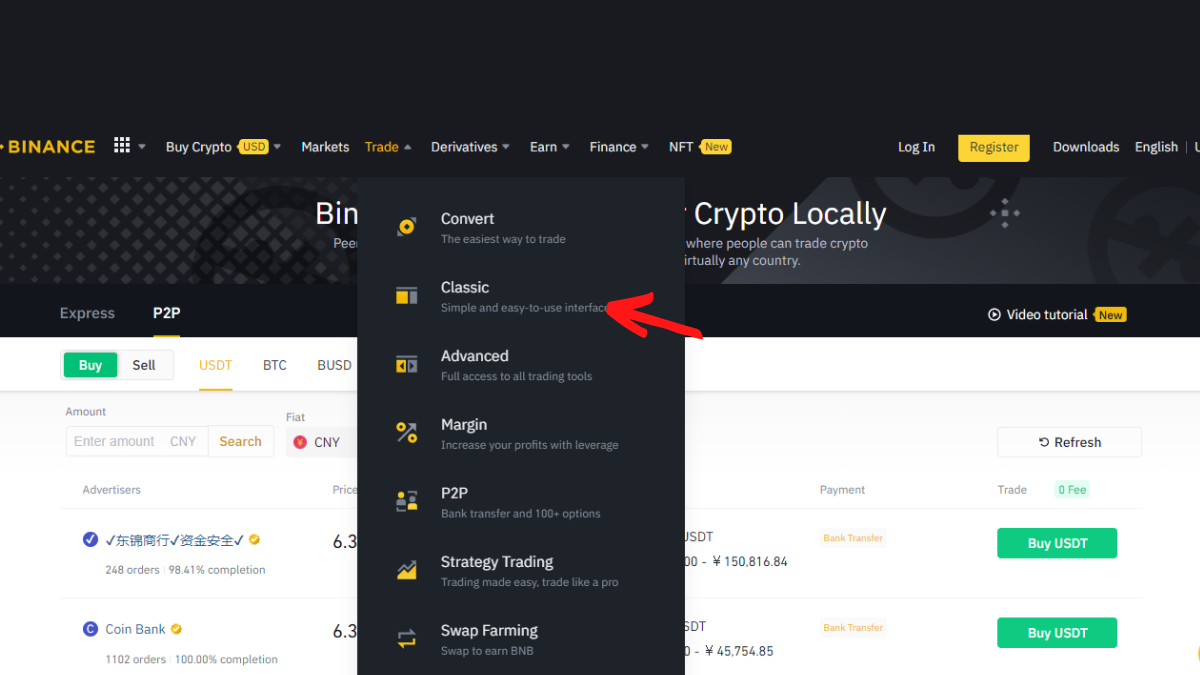The width and height of the screenshot is (1200, 675).
Task: Select the BTC coin tab
Action: tap(275, 365)
